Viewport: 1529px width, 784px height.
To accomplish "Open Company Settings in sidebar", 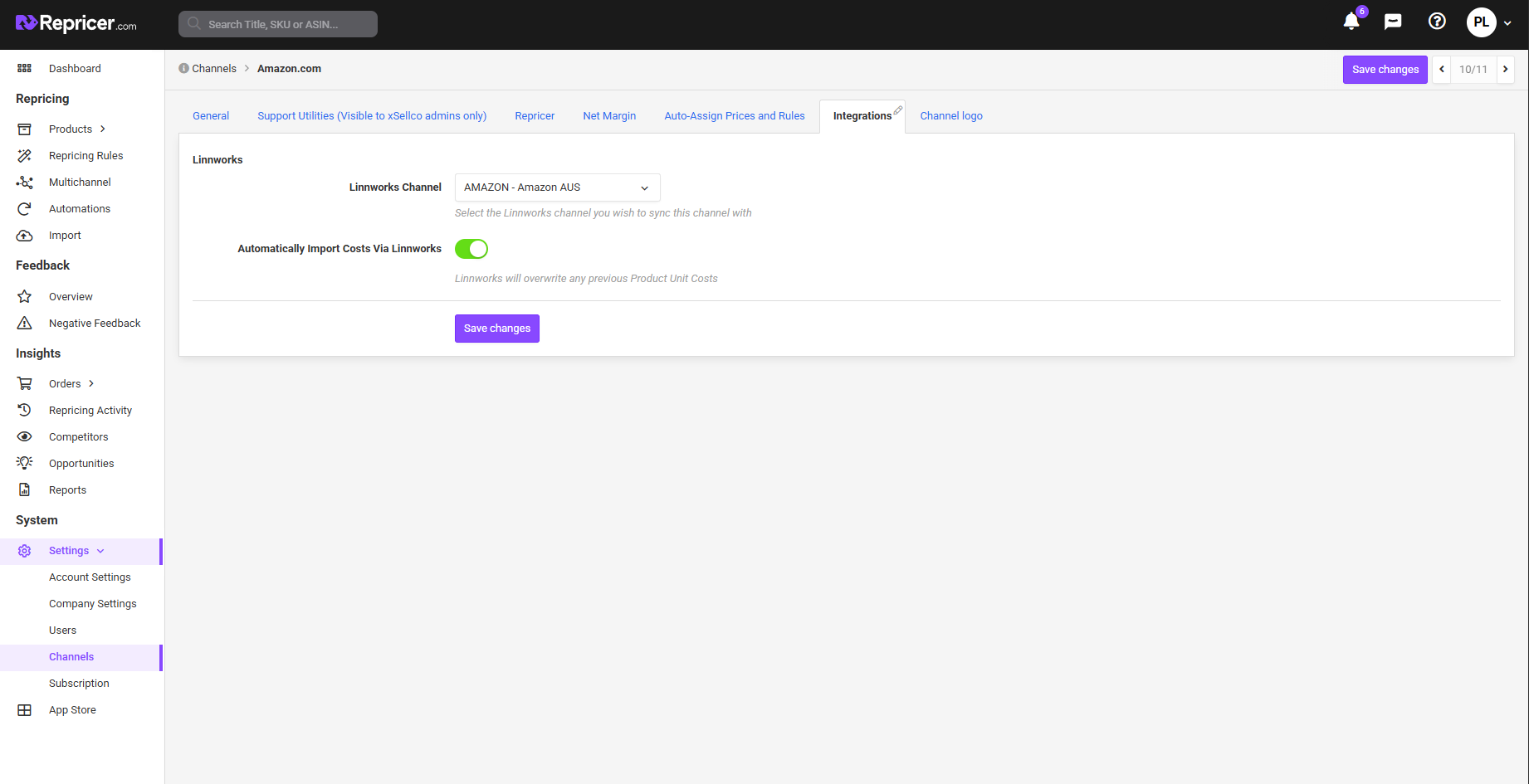I will (x=93, y=604).
